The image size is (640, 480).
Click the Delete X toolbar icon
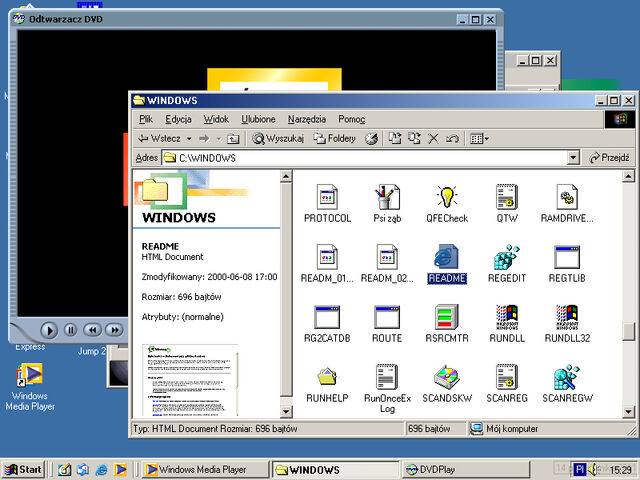pos(433,139)
